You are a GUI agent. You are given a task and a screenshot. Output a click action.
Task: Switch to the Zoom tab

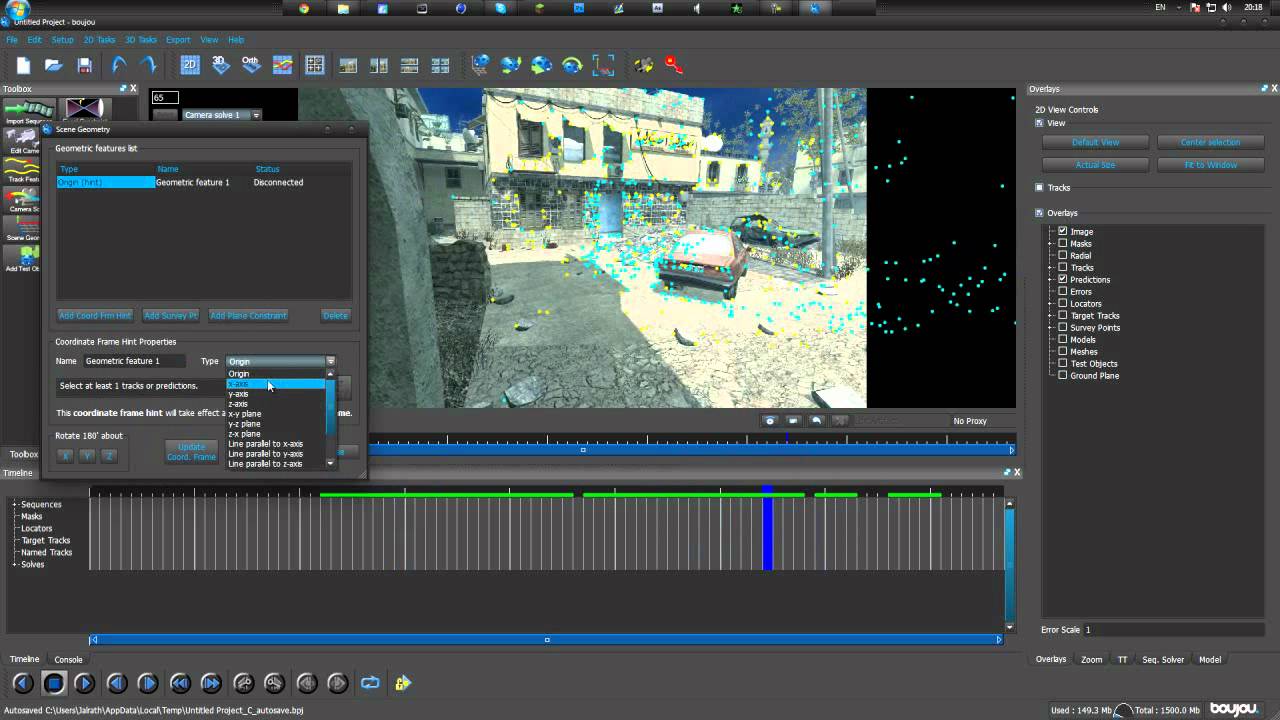coord(1091,659)
